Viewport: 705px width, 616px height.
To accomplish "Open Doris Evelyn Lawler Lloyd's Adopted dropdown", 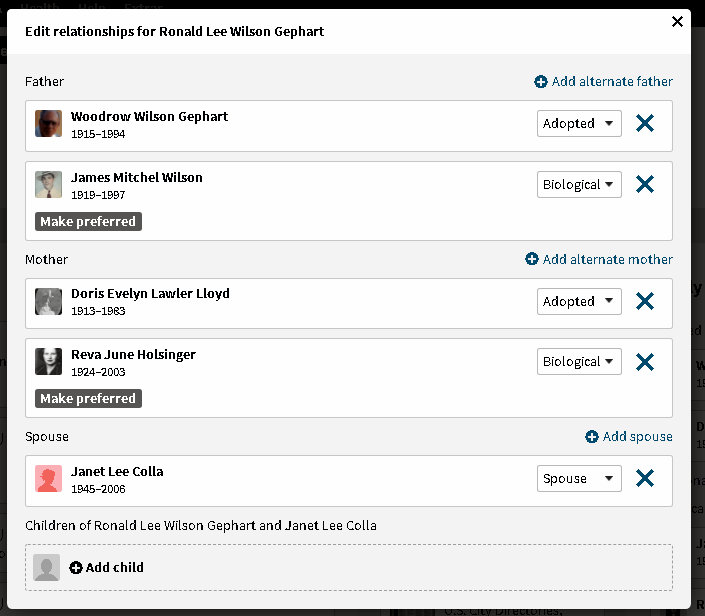I will (579, 302).
